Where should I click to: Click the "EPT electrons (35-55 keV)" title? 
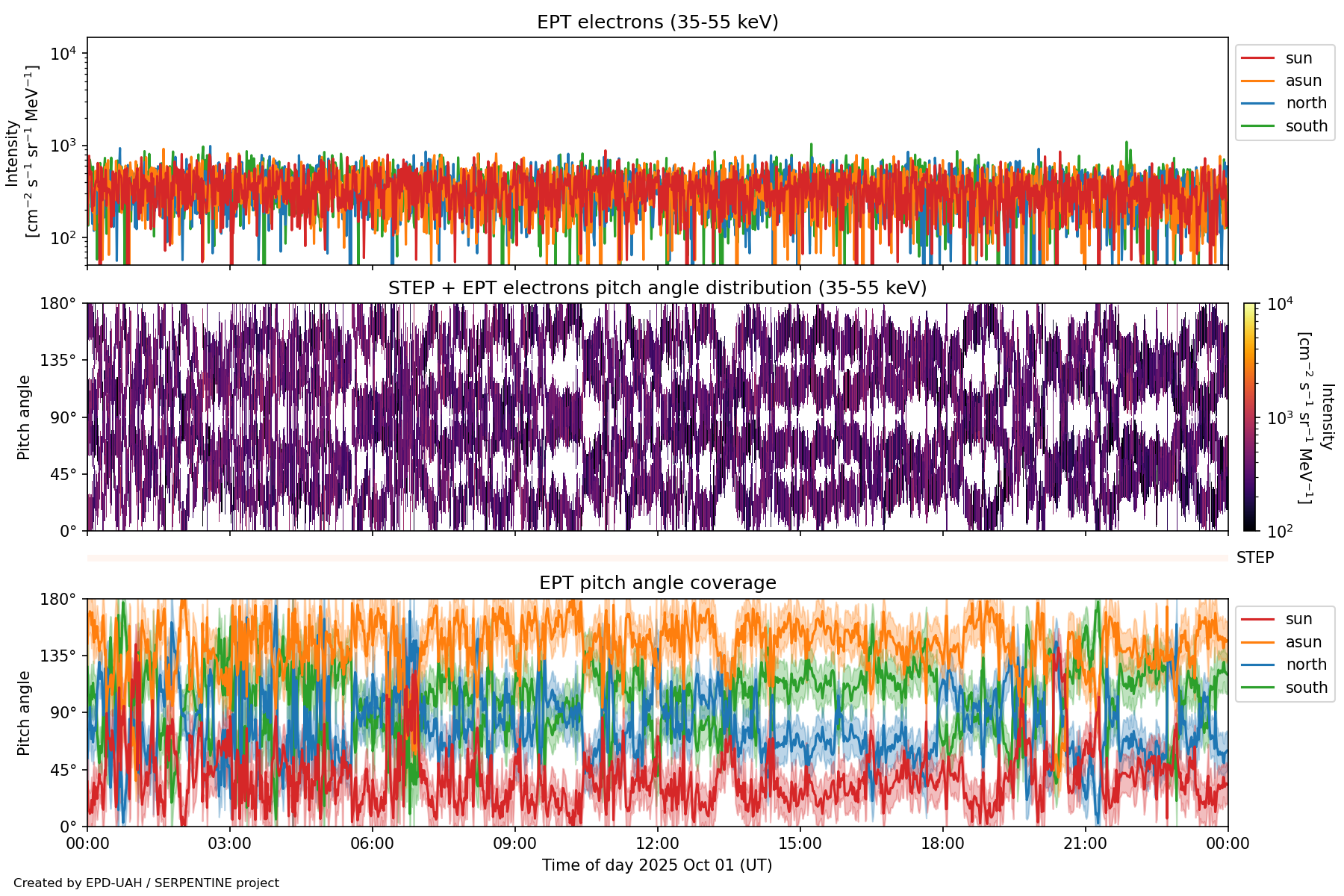657,22
